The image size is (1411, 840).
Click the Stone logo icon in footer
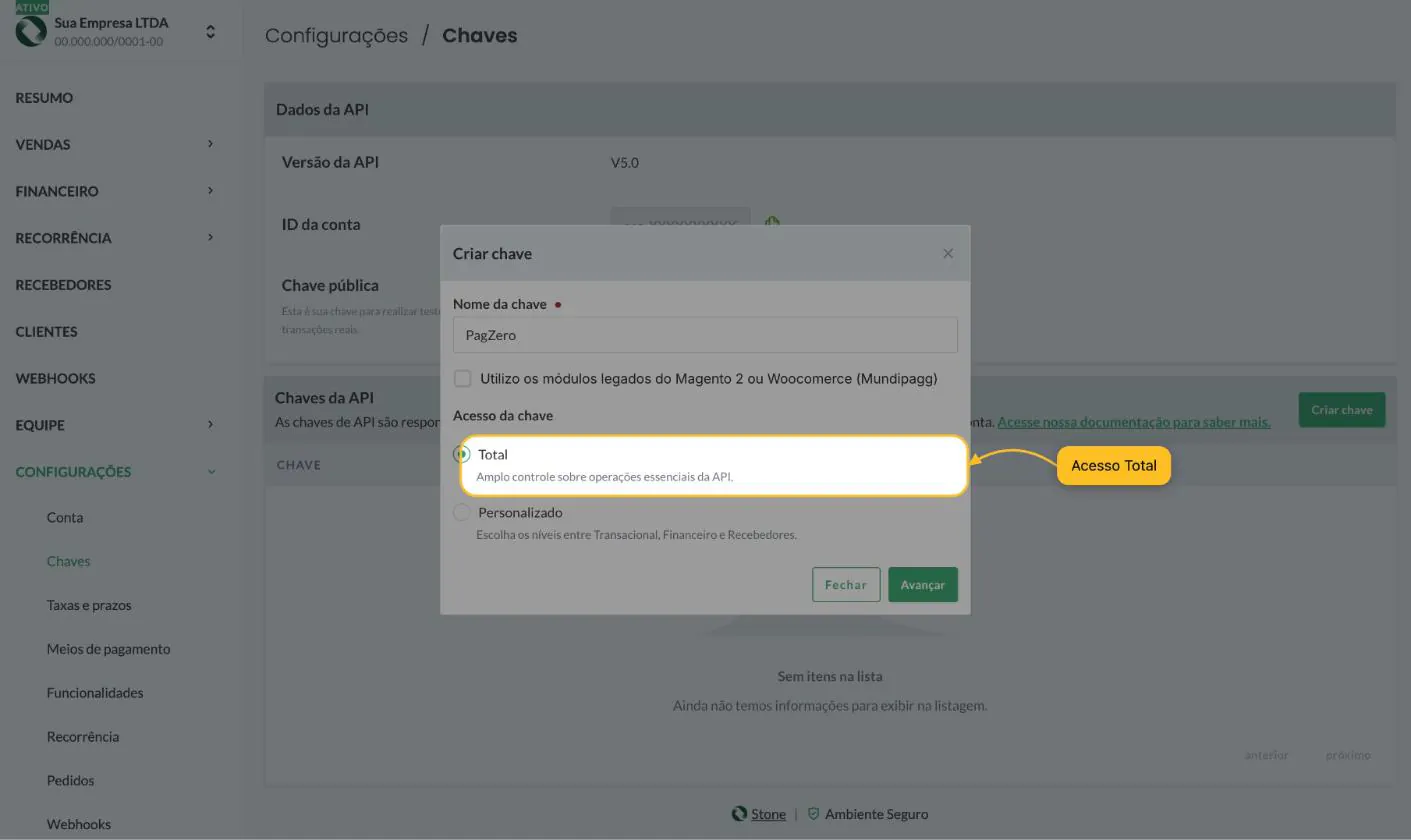coord(739,814)
